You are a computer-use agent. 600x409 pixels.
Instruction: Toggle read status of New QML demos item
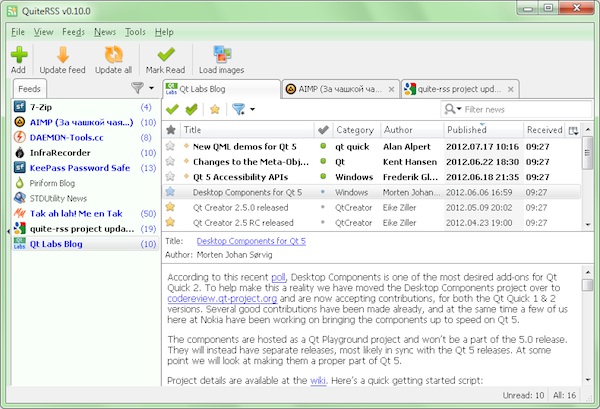[x=323, y=146]
